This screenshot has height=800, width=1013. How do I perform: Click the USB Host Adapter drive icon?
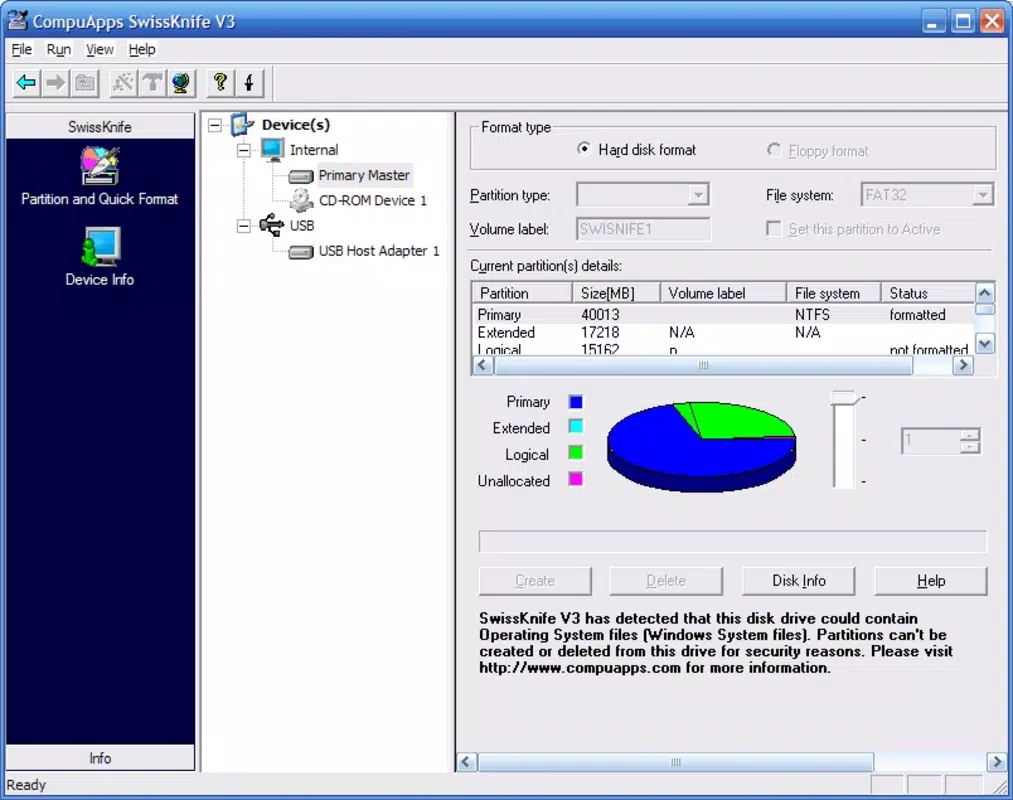tap(301, 251)
